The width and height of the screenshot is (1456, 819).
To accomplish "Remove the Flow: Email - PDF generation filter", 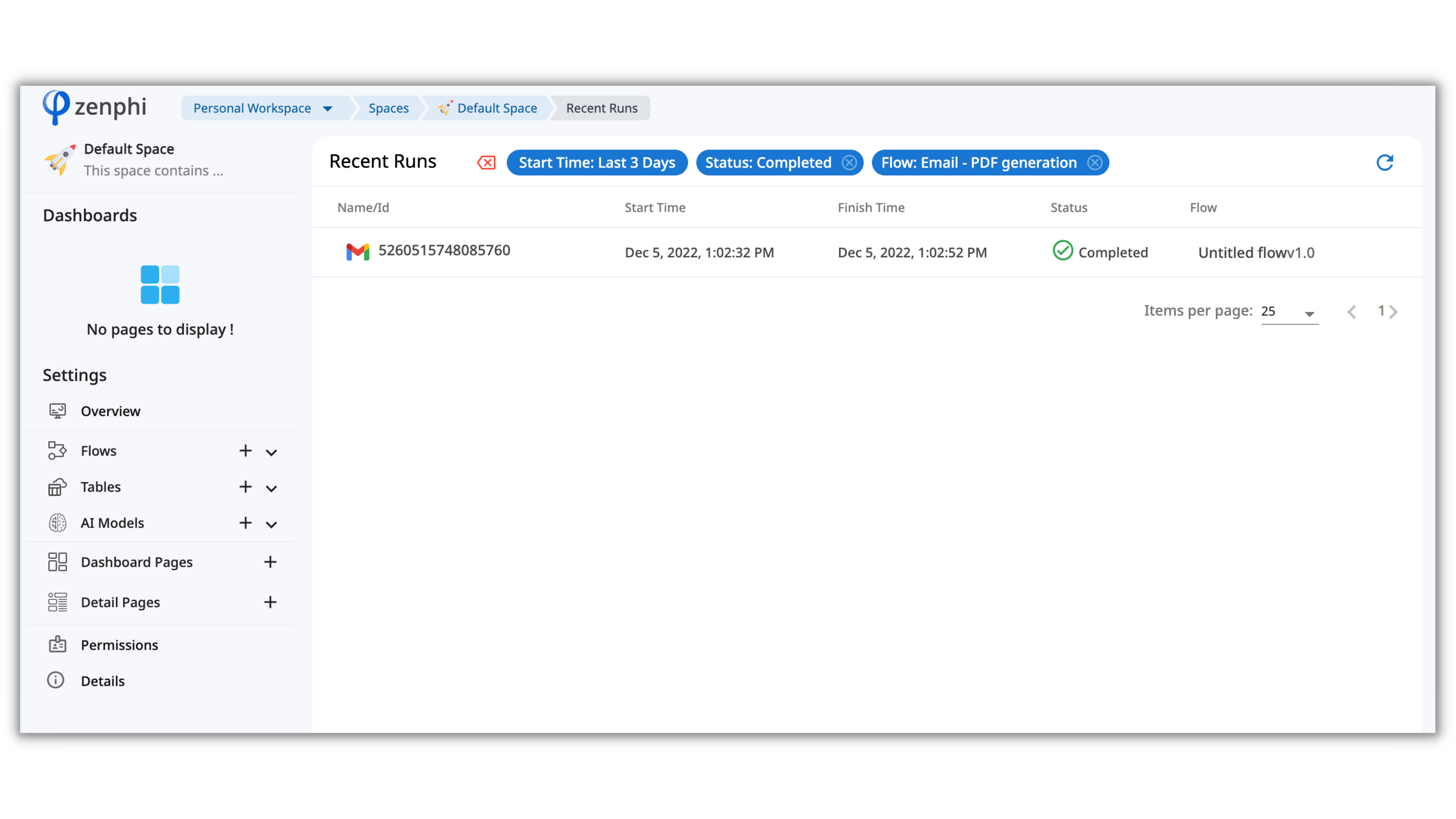I will 1095,163.
